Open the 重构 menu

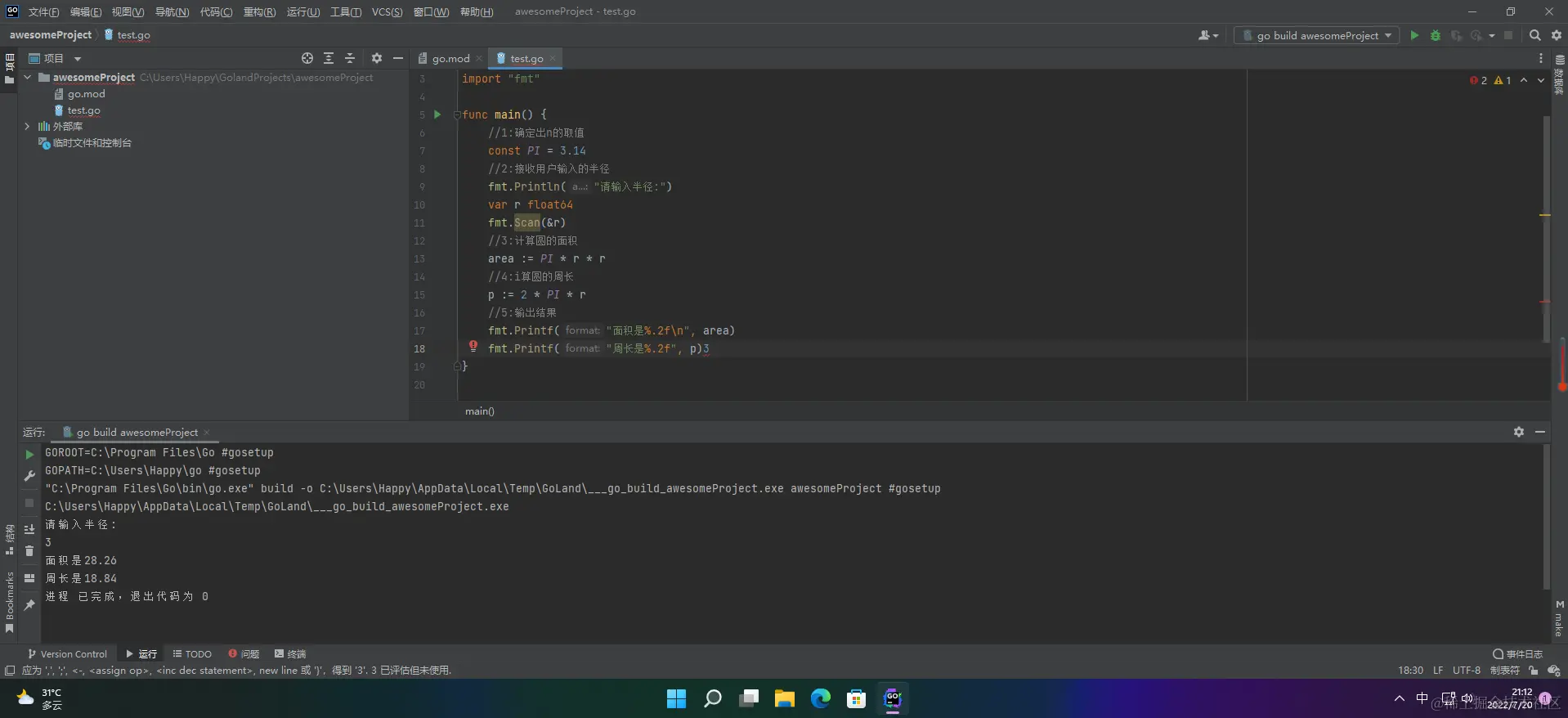[259, 11]
